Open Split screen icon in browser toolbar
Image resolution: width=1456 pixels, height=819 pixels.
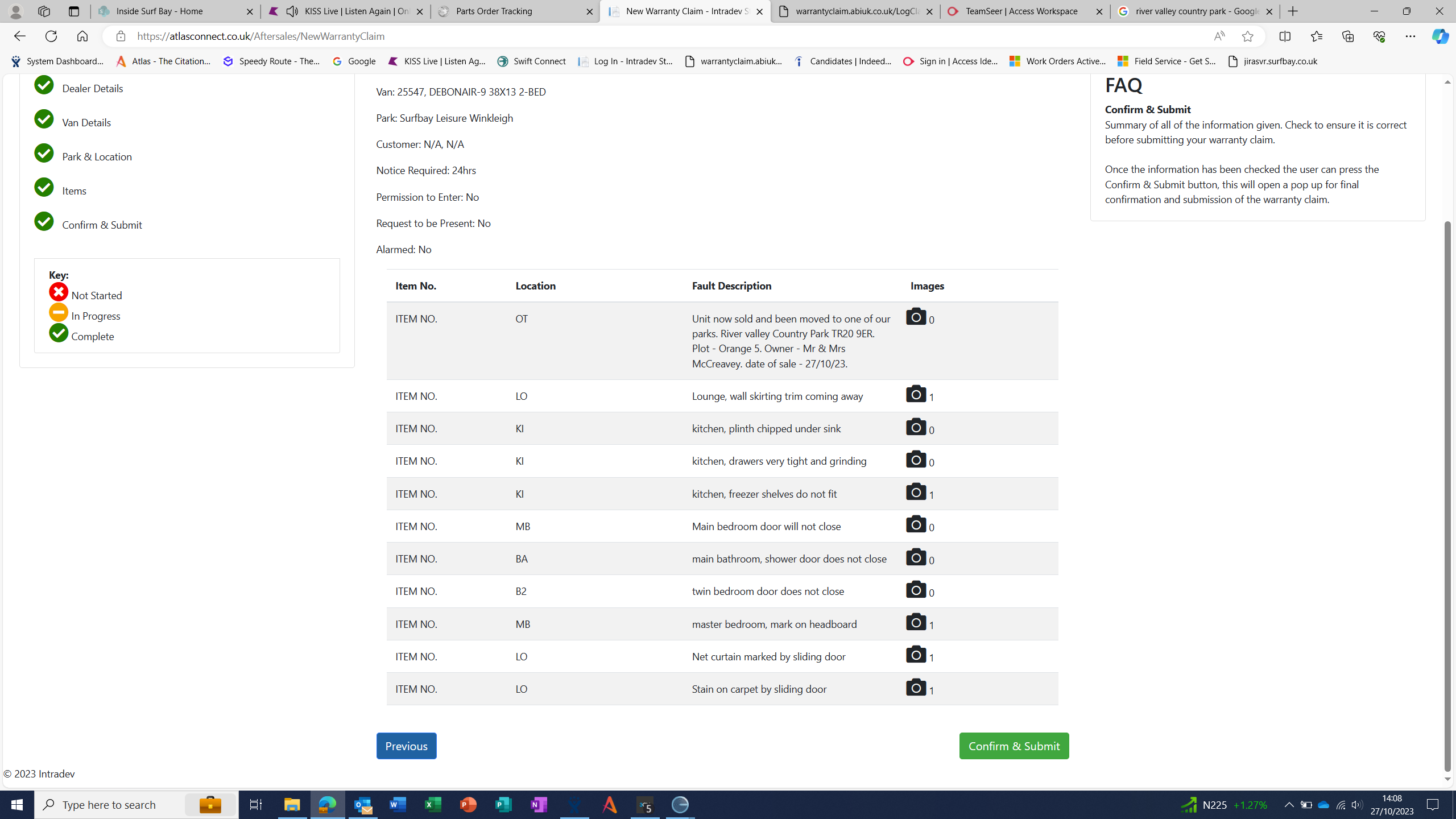(x=1285, y=36)
